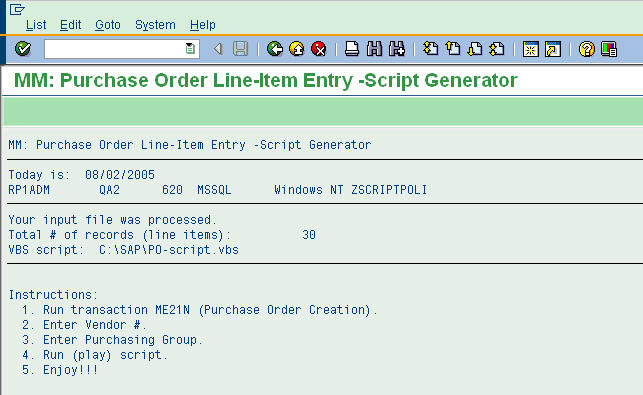Image resolution: width=643 pixels, height=395 pixels.
Task: Click 'Your input file was processed.' line
Action: (x=112, y=220)
